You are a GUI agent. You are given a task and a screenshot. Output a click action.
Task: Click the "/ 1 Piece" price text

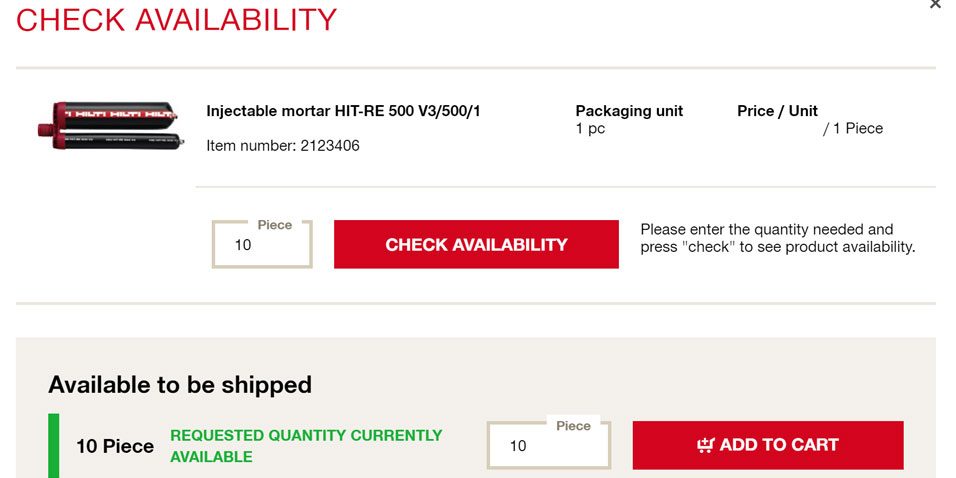(853, 129)
